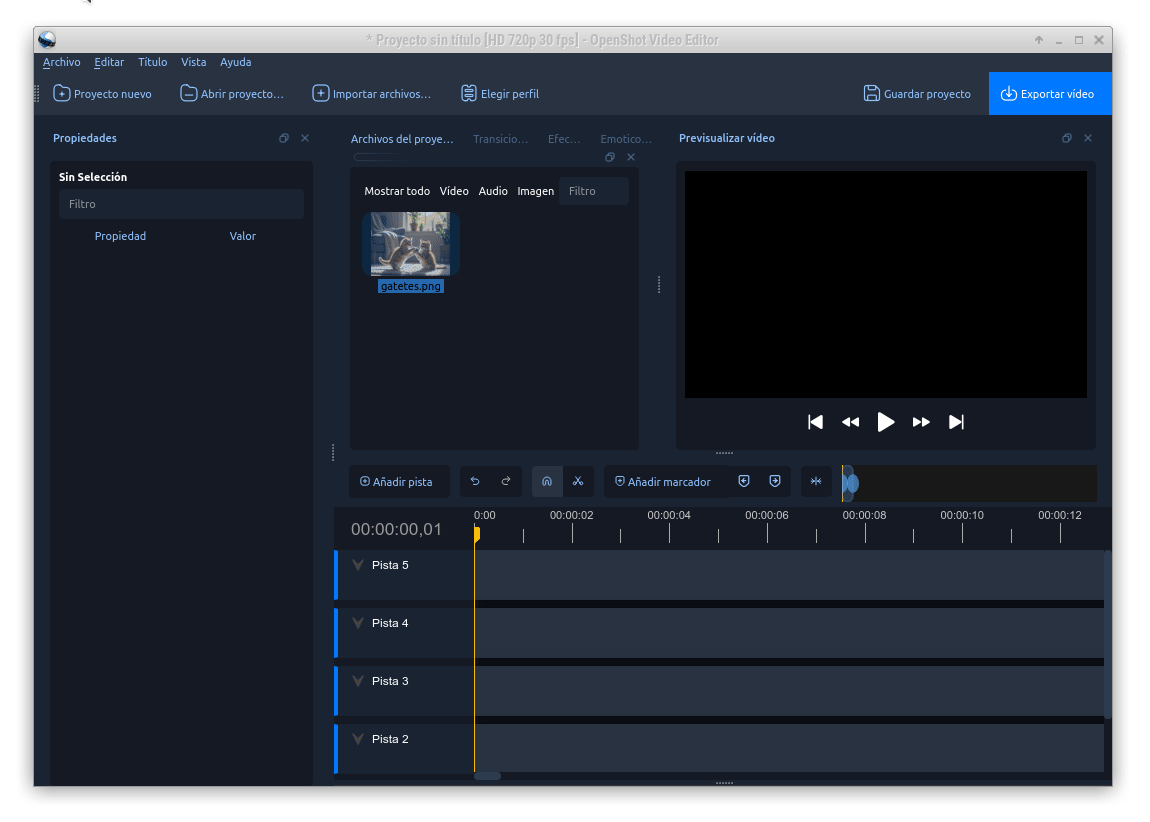
Task: Jump to the next marker
Action: [x=775, y=482]
